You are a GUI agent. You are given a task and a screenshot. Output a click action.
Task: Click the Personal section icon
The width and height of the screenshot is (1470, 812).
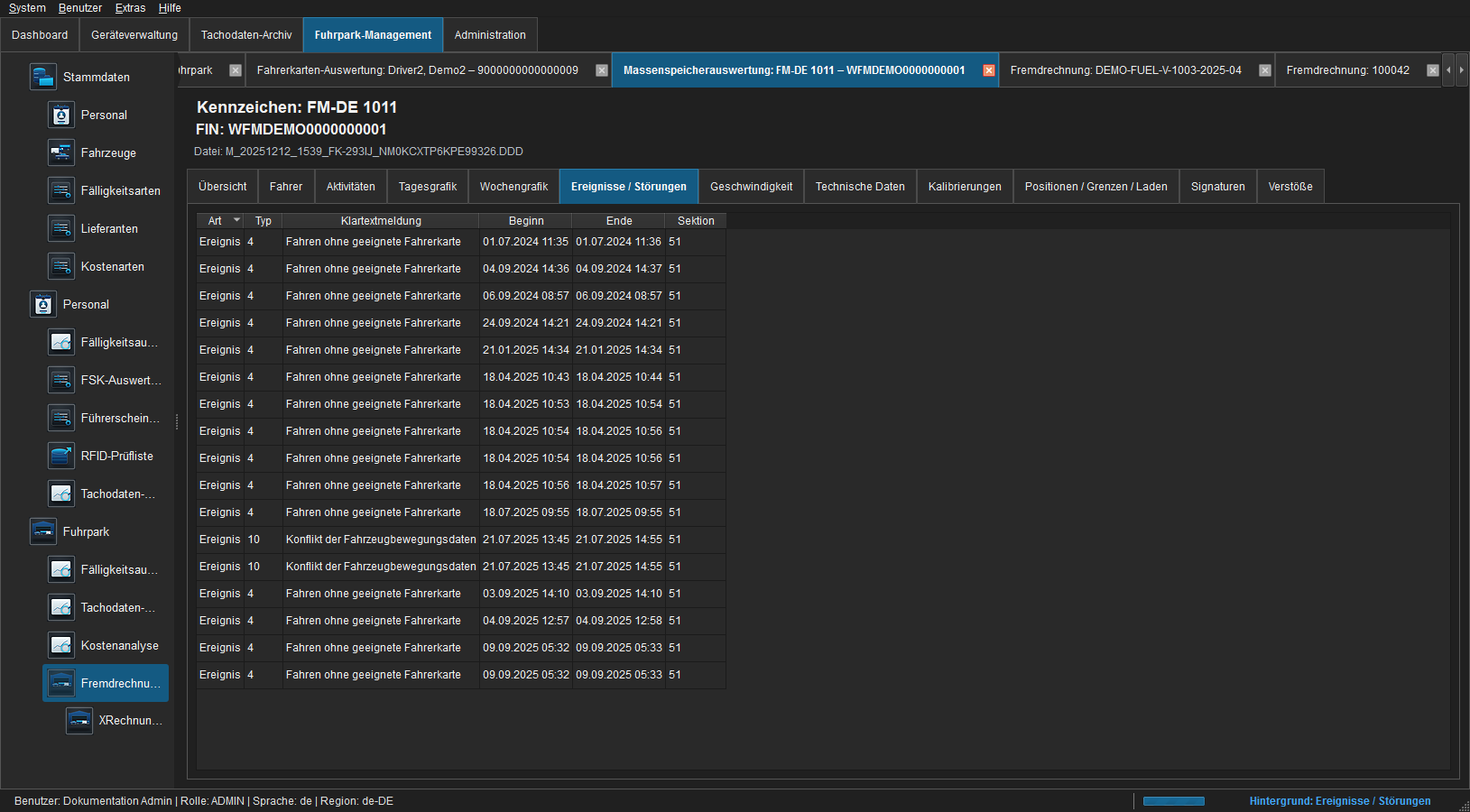tap(43, 304)
